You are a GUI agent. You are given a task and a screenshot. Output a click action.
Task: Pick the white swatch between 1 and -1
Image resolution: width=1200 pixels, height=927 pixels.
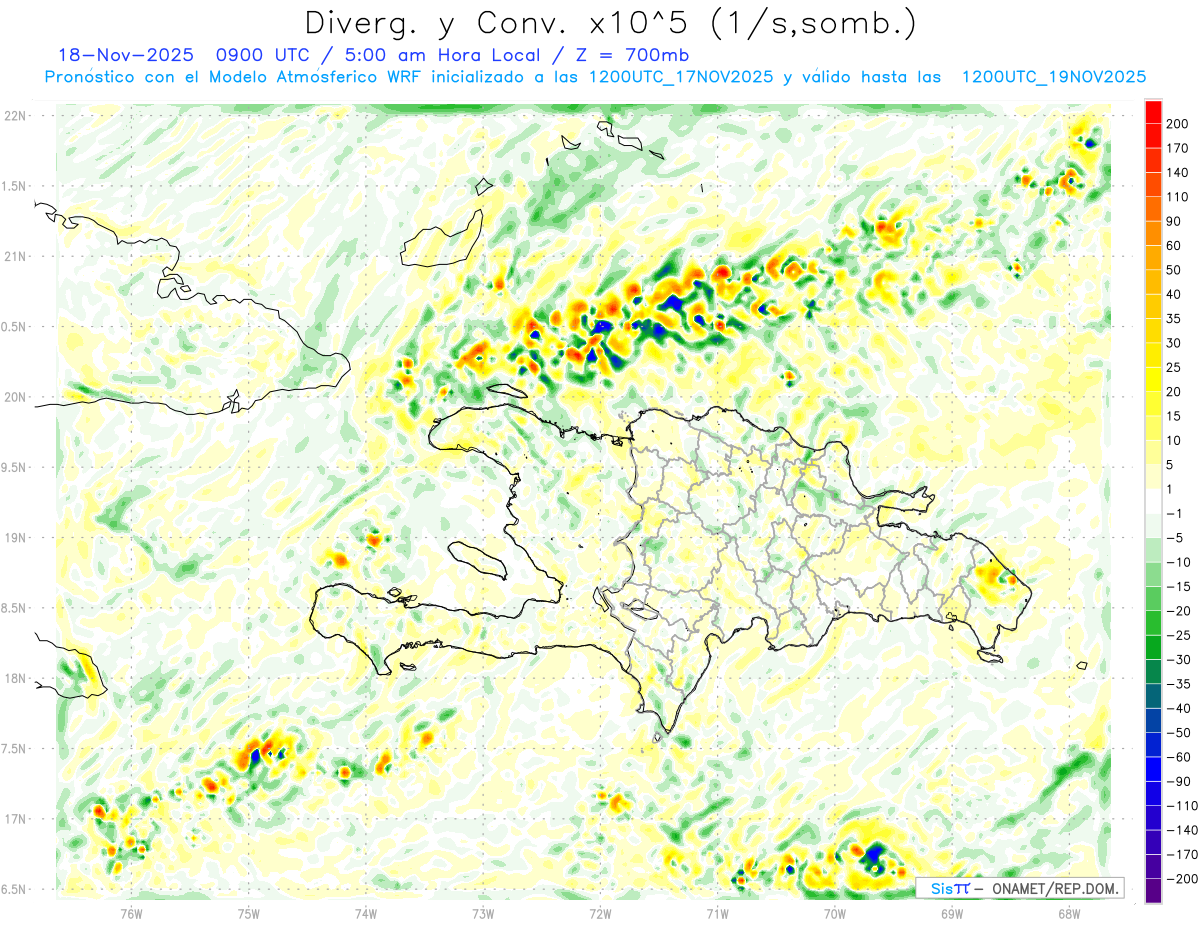tap(1153, 501)
